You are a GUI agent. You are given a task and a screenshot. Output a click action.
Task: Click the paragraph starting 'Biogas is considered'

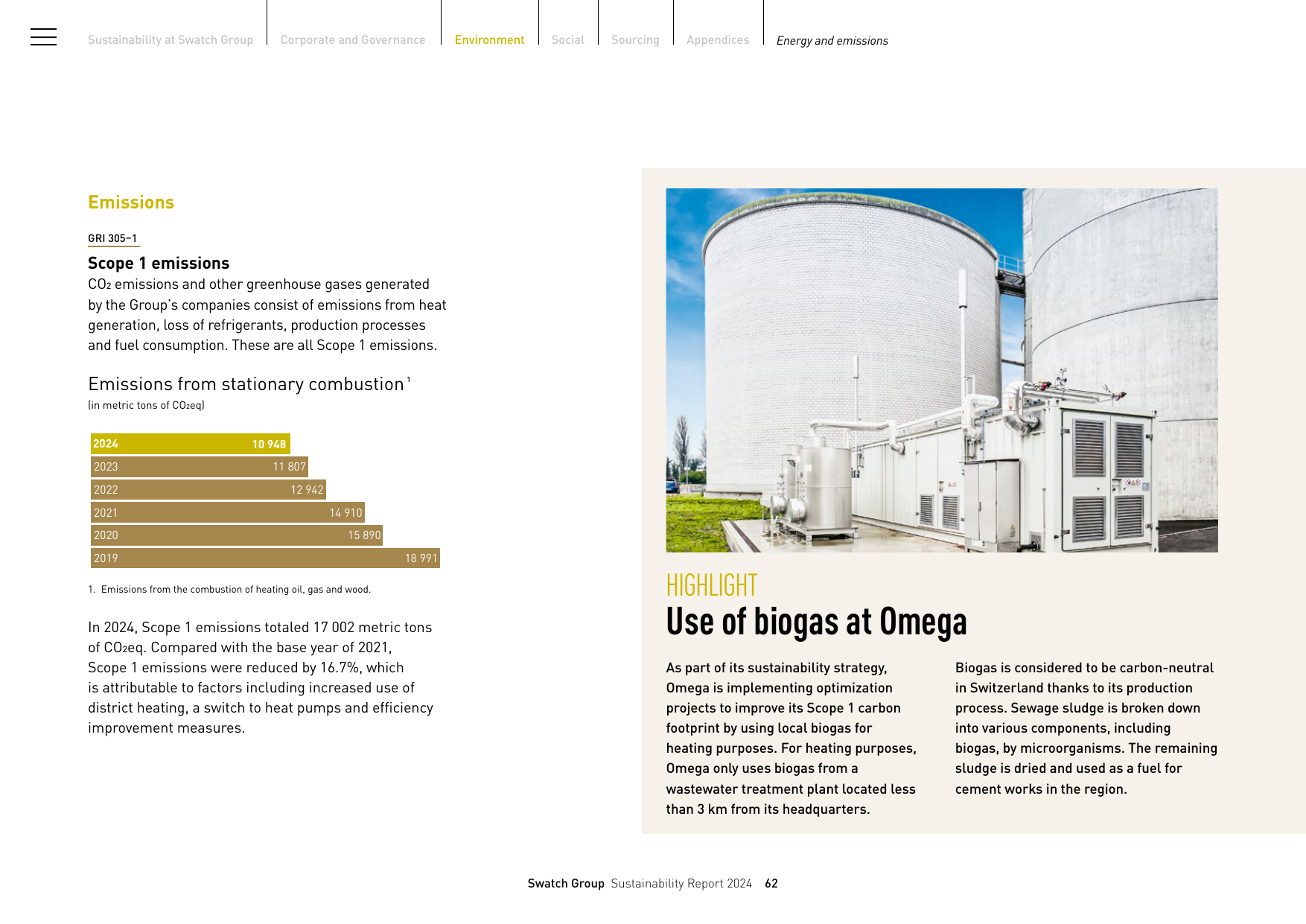point(1086,728)
